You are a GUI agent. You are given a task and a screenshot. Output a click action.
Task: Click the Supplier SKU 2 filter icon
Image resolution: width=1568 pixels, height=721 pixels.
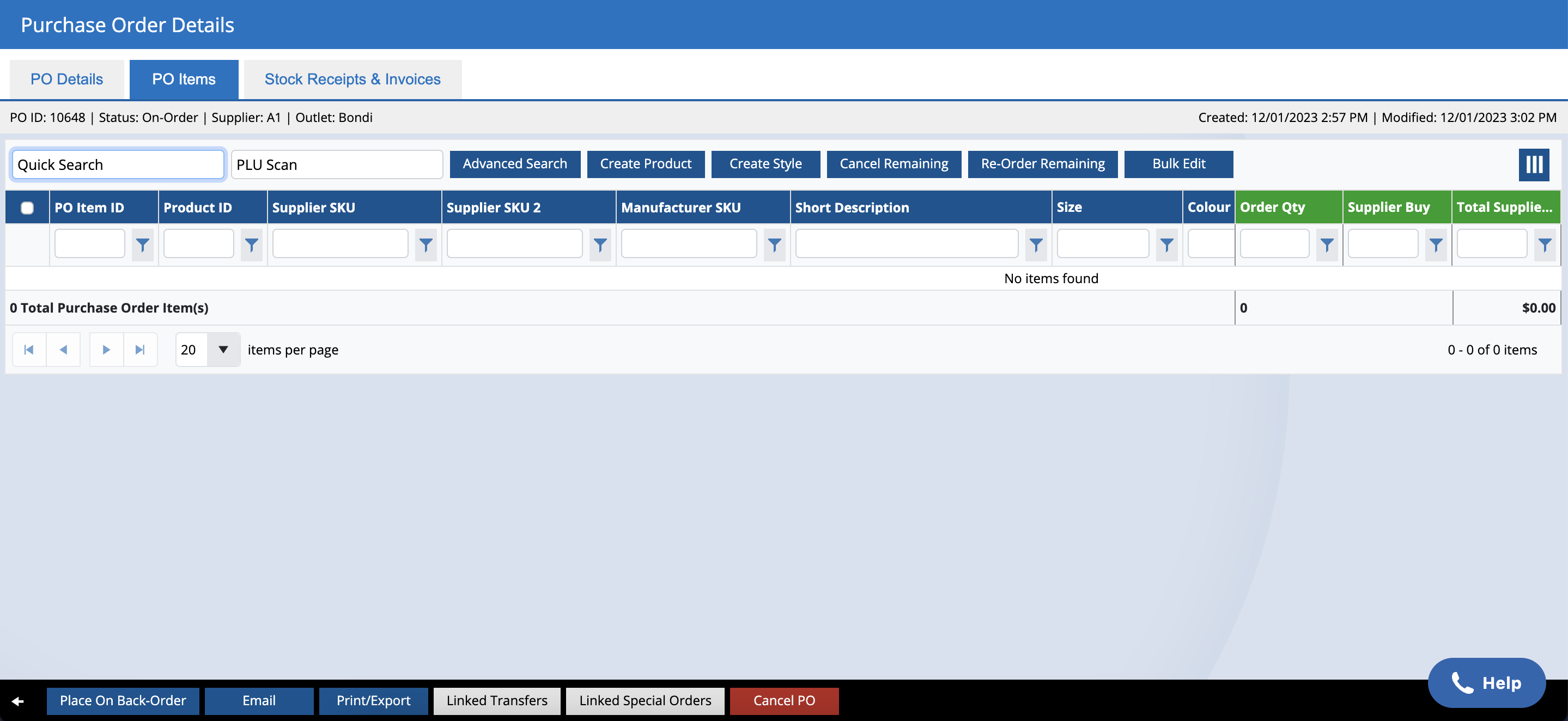[x=600, y=245]
